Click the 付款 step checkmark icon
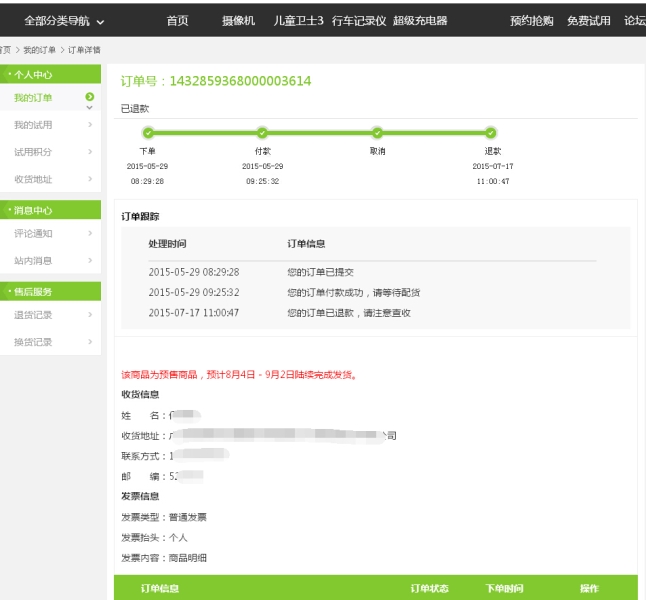646x600 pixels. pyautogui.click(x=262, y=132)
